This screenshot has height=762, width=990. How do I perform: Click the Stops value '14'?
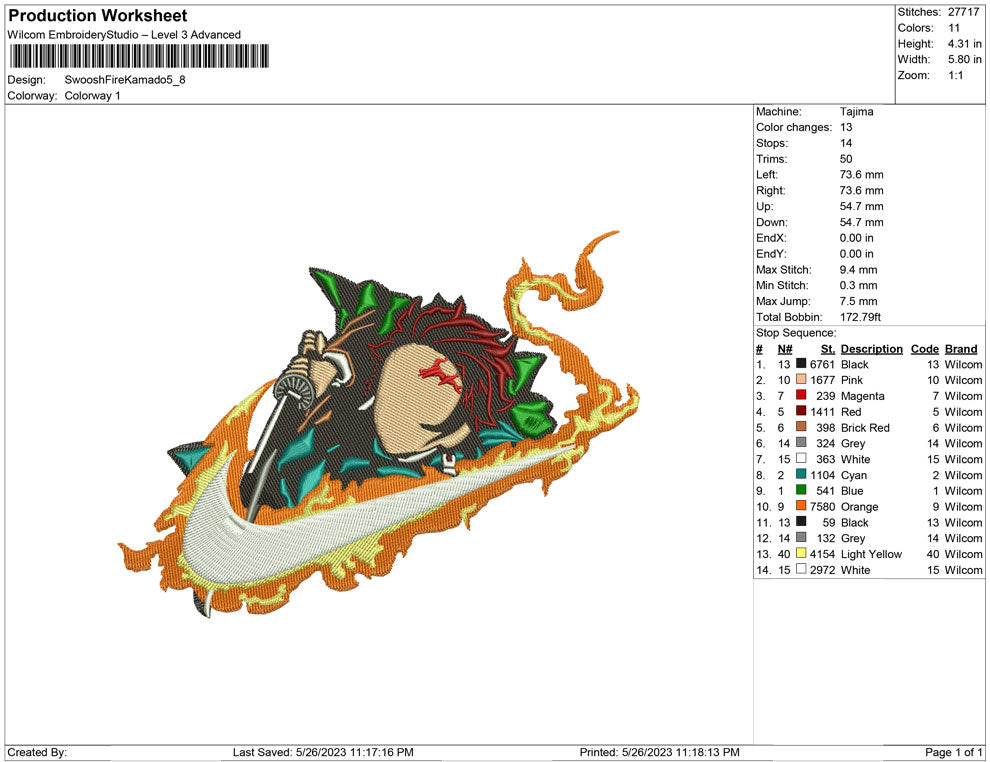pos(845,143)
